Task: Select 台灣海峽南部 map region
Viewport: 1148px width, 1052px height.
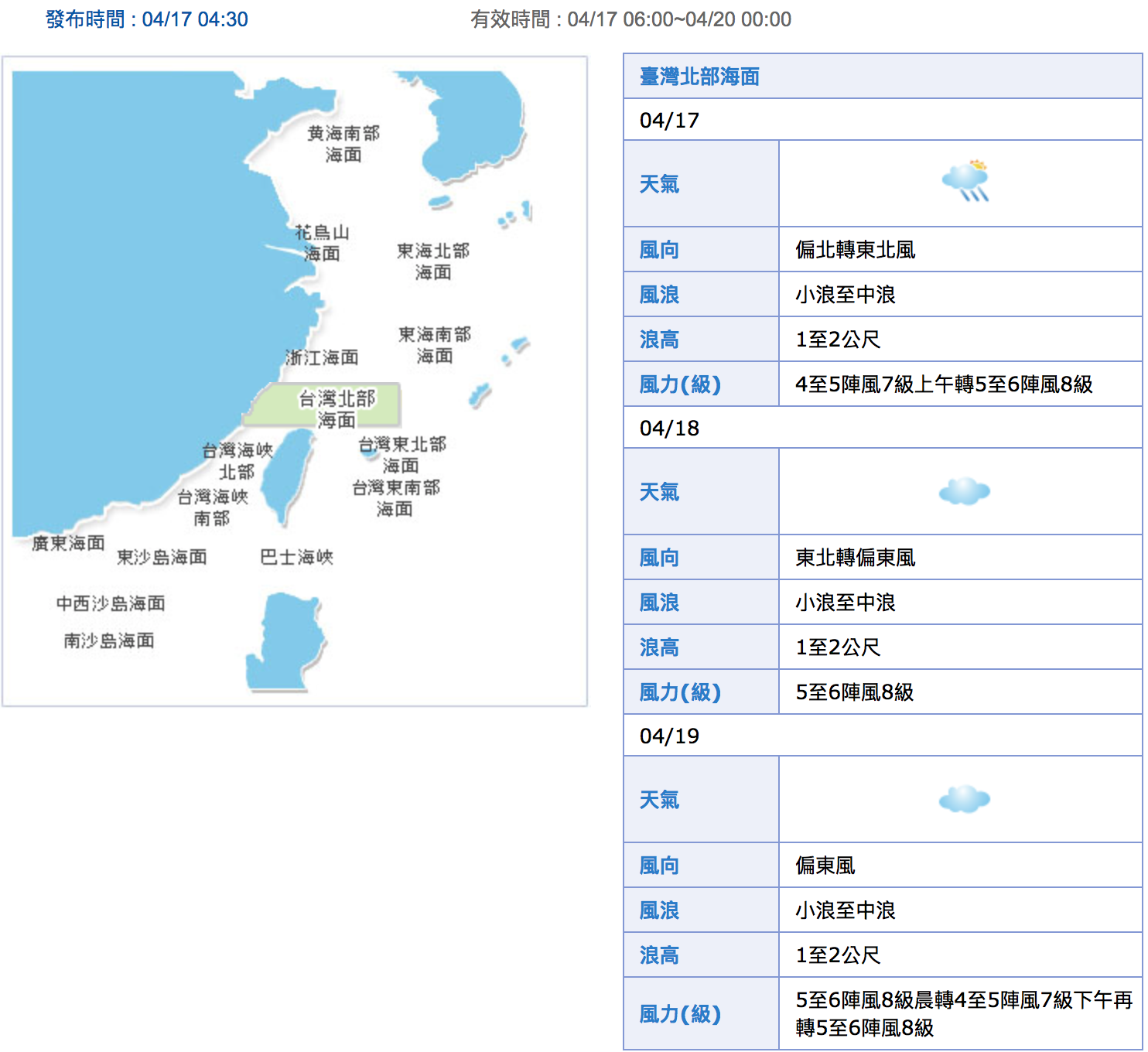Action: [212, 507]
